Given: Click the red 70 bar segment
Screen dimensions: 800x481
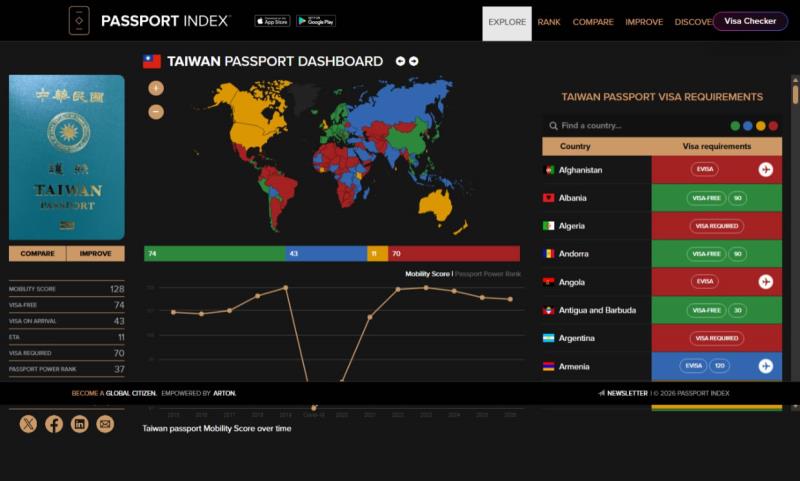Looking at the screenshot, I should point(454,254).
